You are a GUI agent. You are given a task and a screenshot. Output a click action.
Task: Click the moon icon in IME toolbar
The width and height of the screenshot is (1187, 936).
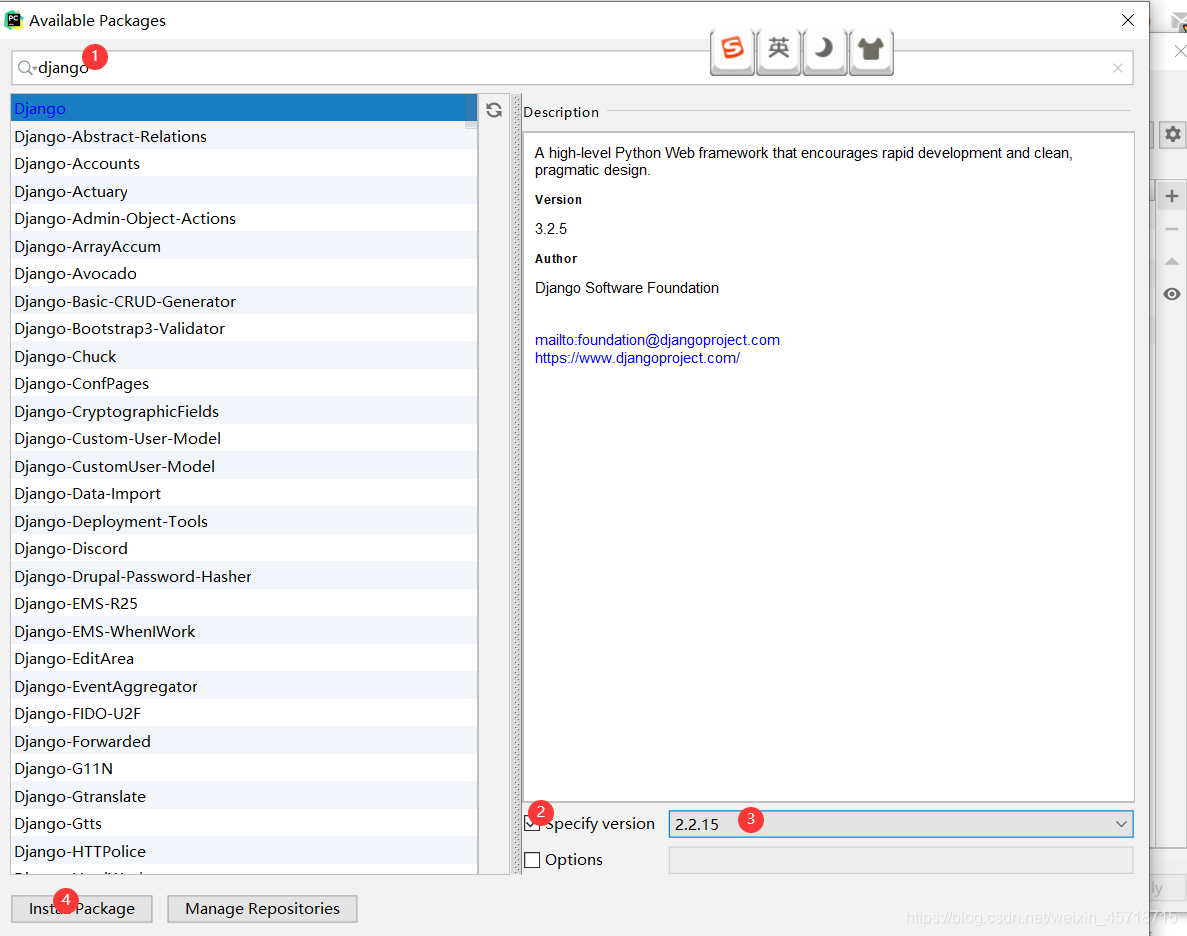click(824, 50)
